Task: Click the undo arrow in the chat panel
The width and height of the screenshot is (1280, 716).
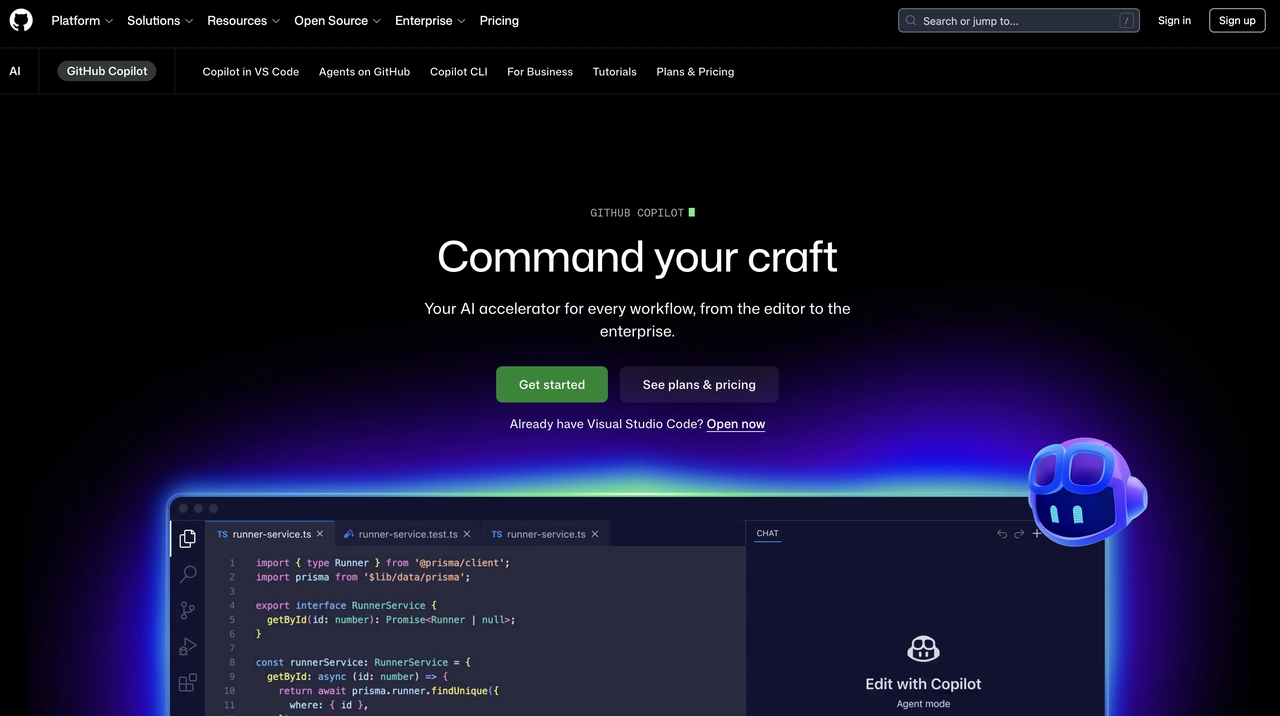Action: 1002,534
